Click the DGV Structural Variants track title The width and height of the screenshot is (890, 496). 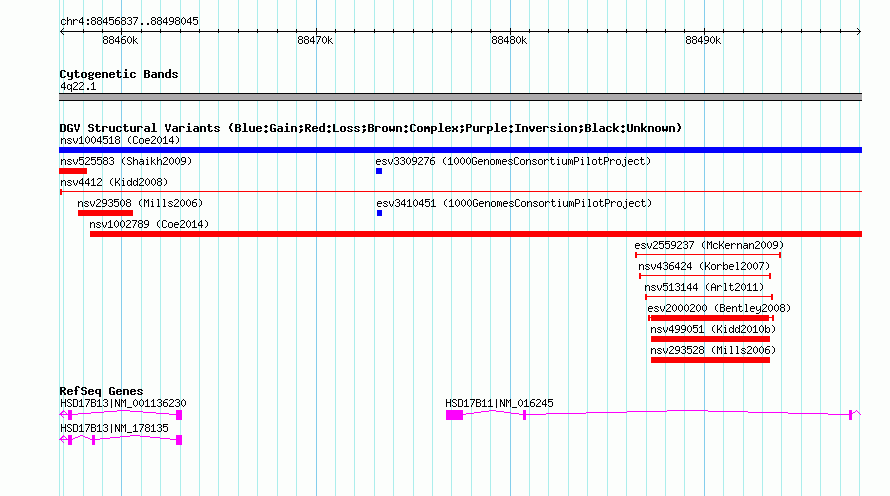click(x=371, y=128)
